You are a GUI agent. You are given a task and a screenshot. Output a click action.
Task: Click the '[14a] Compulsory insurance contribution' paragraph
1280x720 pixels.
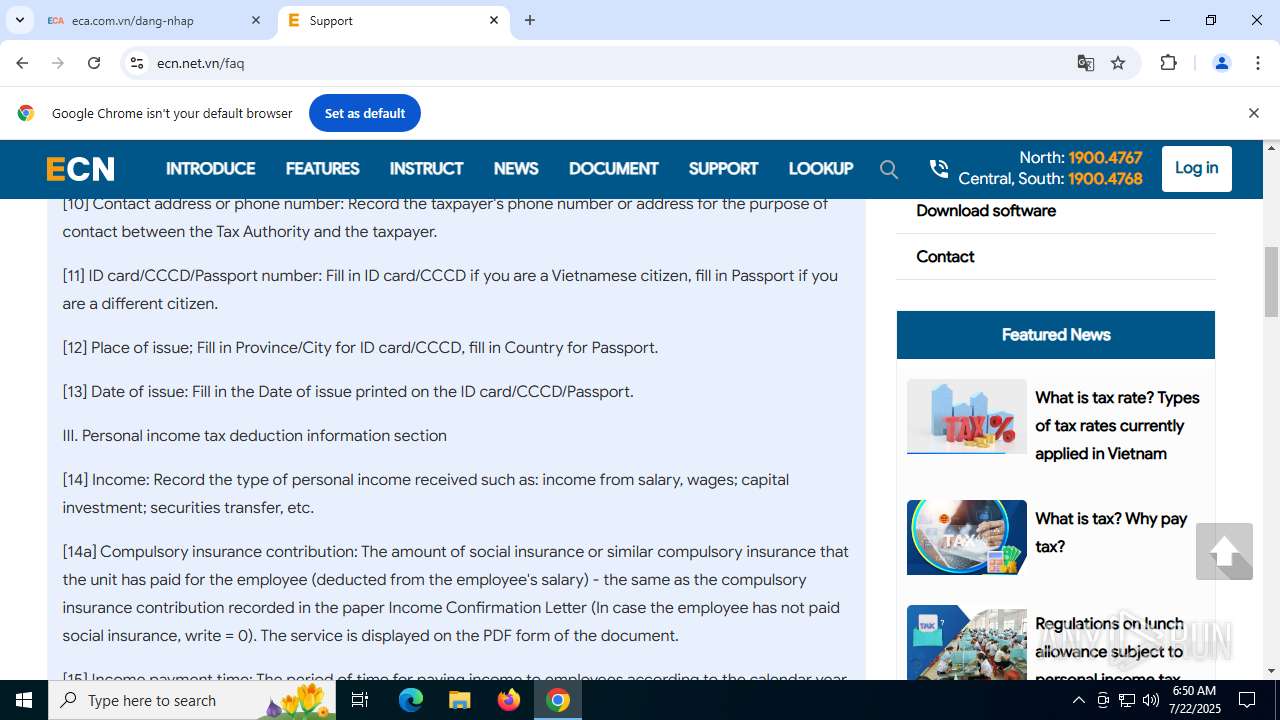click(456, 594)
